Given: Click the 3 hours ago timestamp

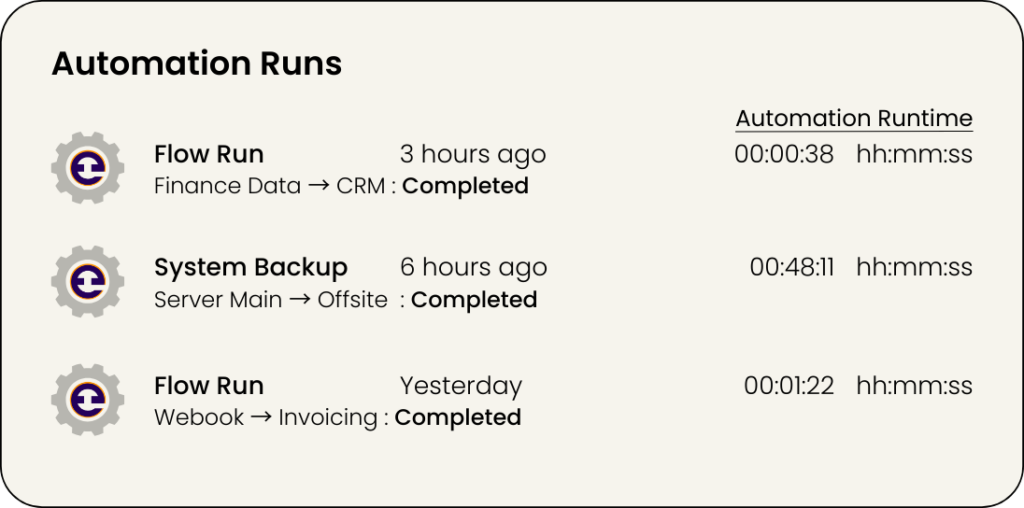Looking at the screenshot, I should [473, 154].
